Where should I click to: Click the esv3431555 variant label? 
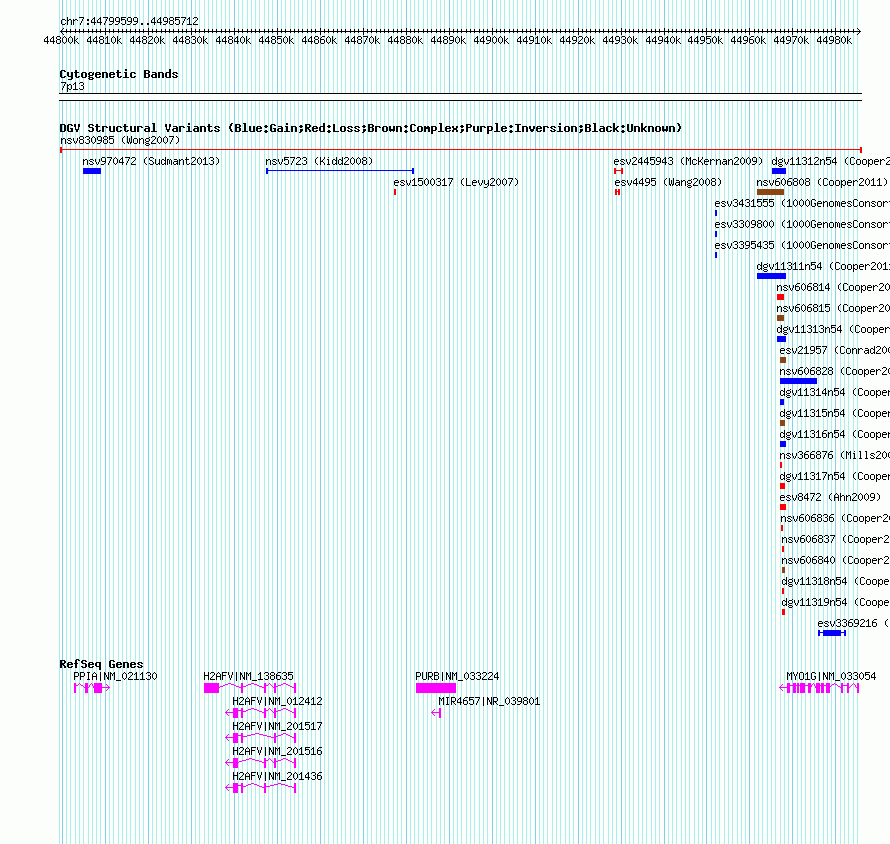(802, 203)
